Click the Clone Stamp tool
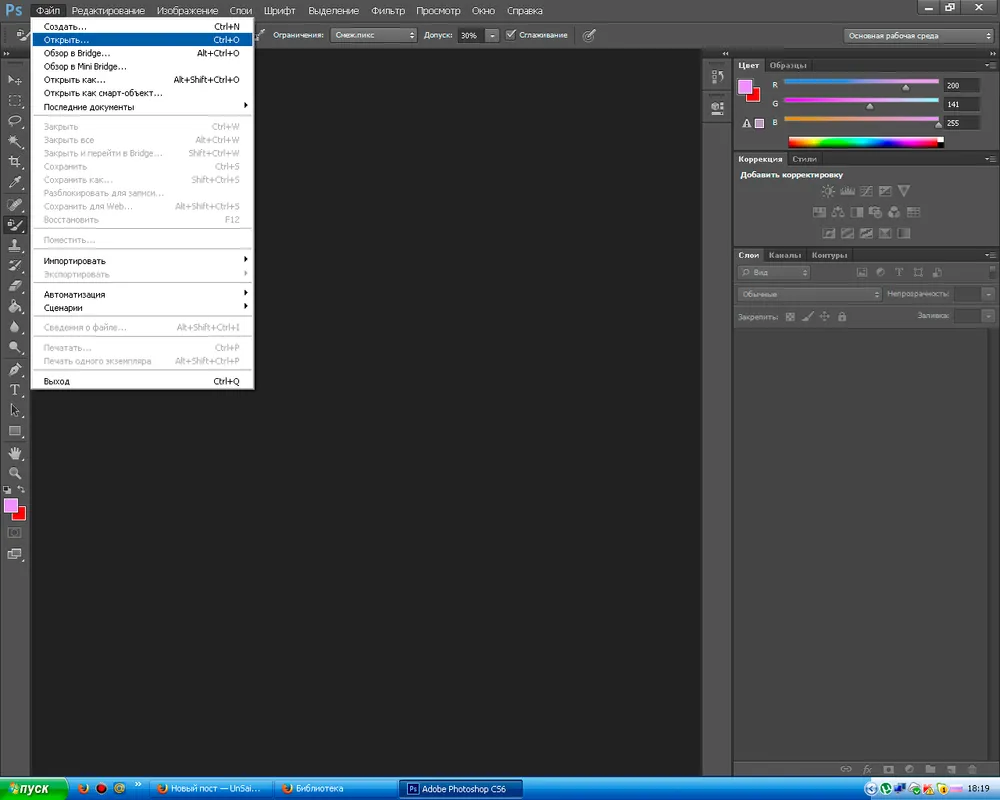Viewport: 1000px width, 800px height. click(x=15, y=245)
